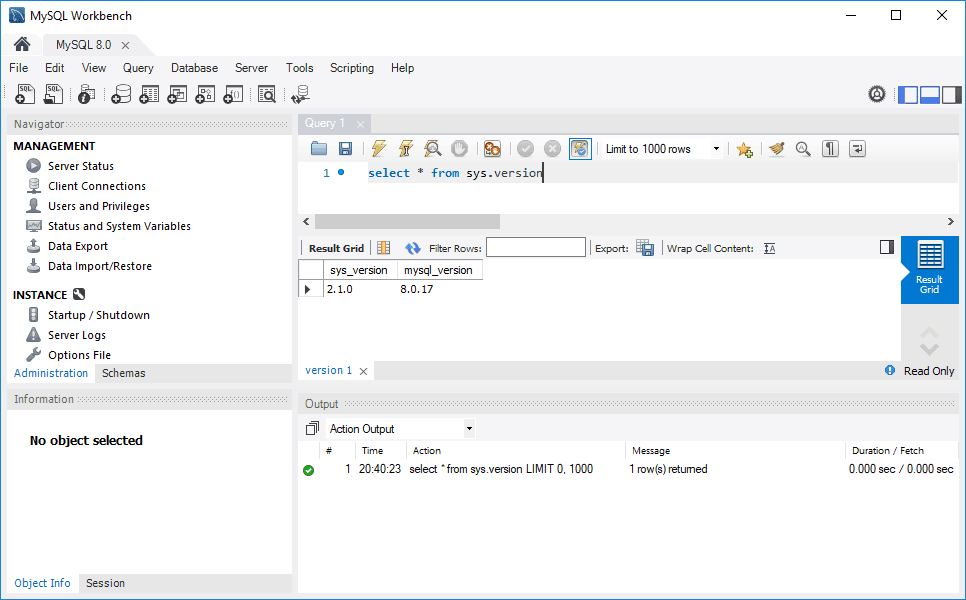Screen dimensions: 966x600
Task: Run EXPLAIN on the current statement
Action: click(x=433, y=148)
